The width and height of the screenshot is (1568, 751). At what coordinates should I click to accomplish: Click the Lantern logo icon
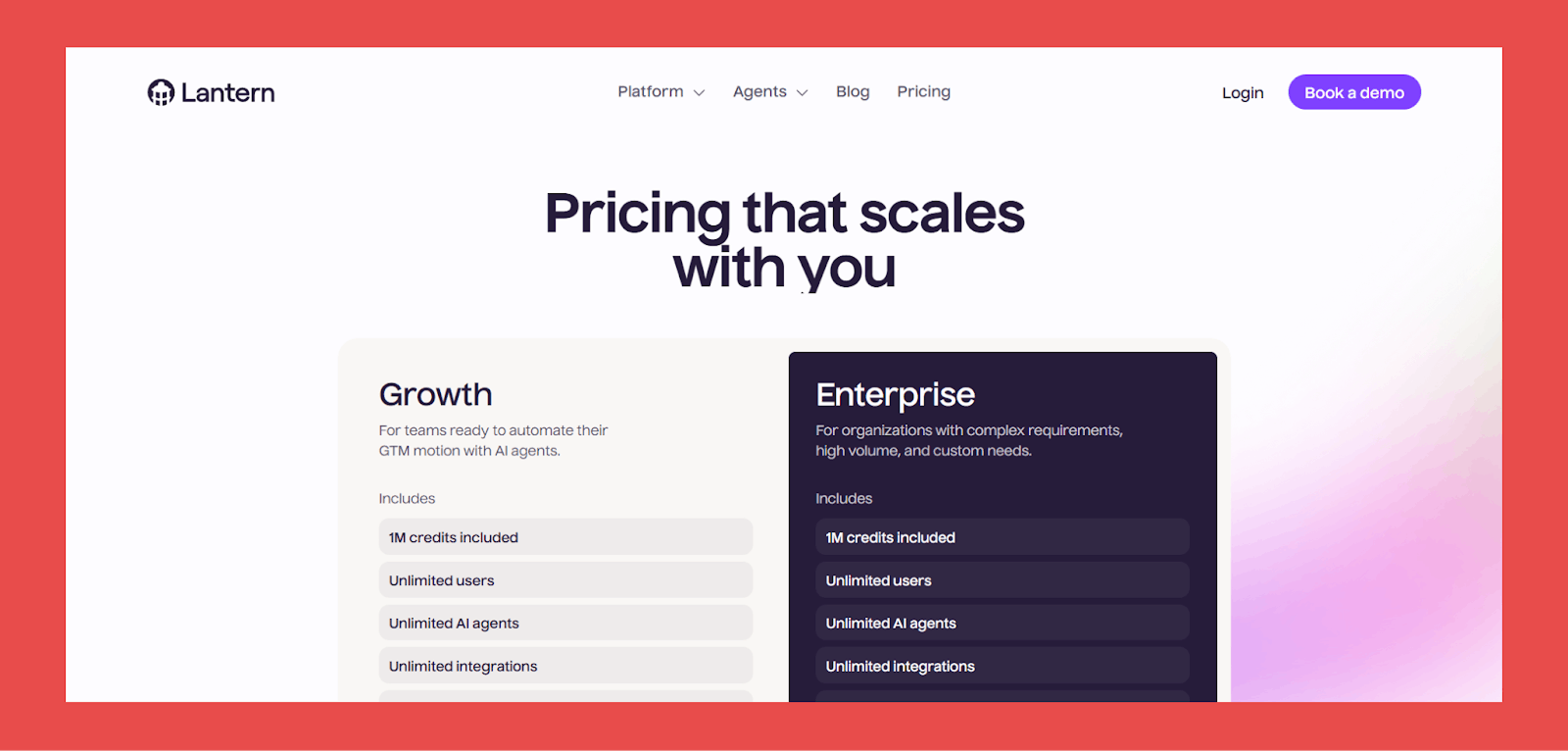161,92
